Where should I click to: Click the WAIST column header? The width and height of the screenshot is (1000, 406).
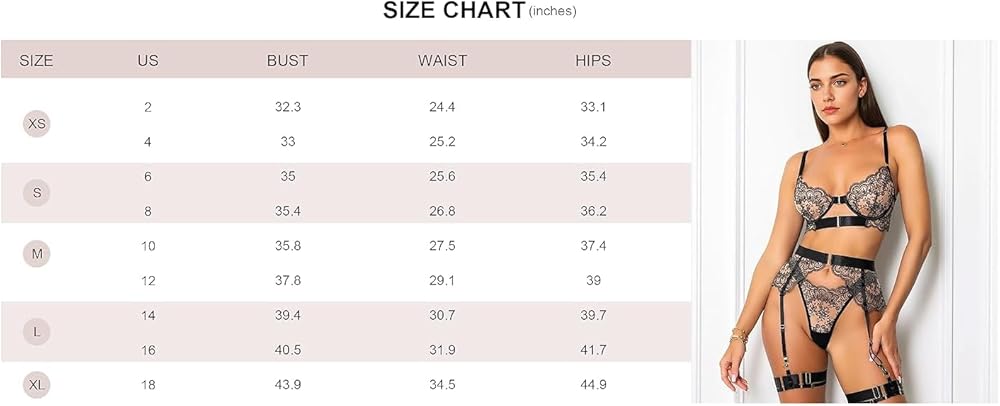(442, 61)
